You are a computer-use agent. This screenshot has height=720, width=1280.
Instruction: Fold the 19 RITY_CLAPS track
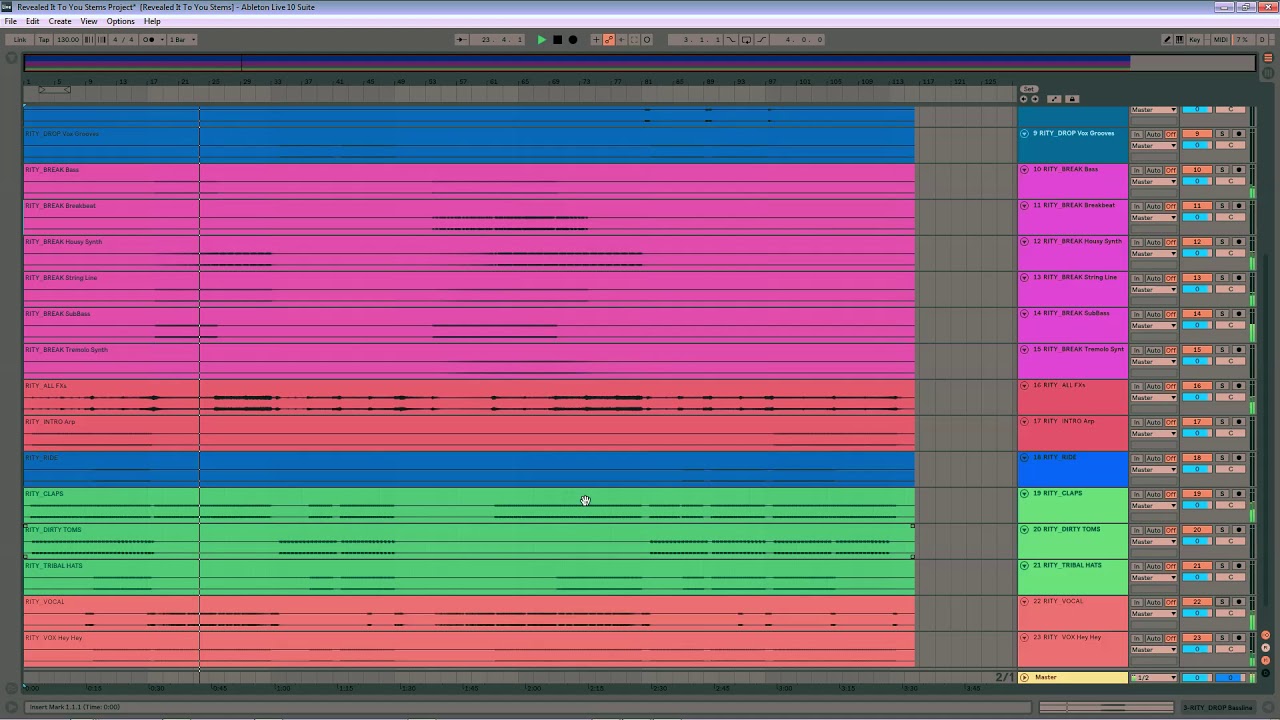point(1024,493)
